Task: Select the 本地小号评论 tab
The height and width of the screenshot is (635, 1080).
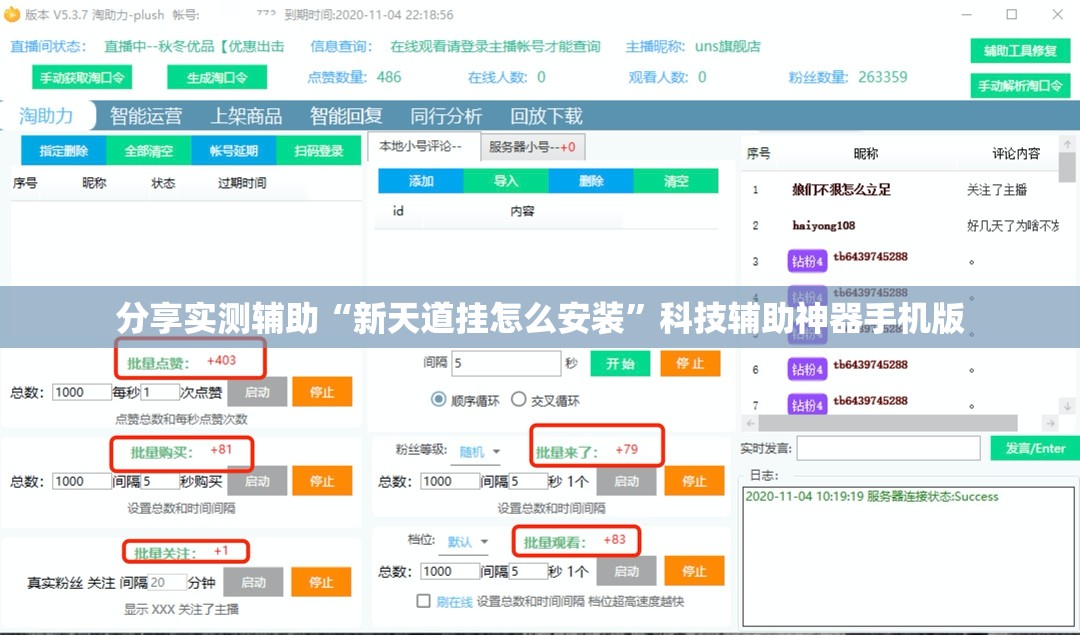Action: click(x=423, y=146)
